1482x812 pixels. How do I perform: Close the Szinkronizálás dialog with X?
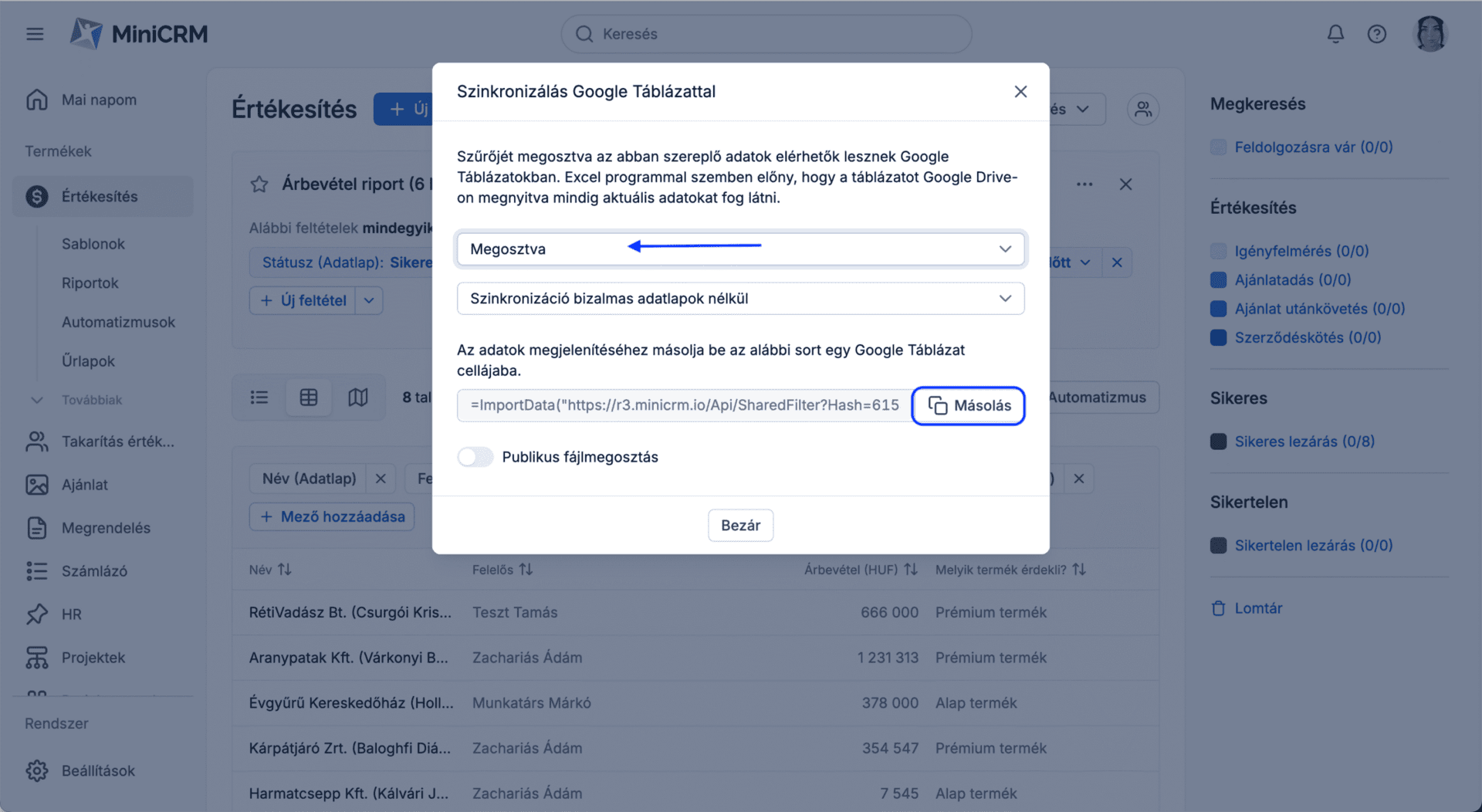pos(1020,92)
